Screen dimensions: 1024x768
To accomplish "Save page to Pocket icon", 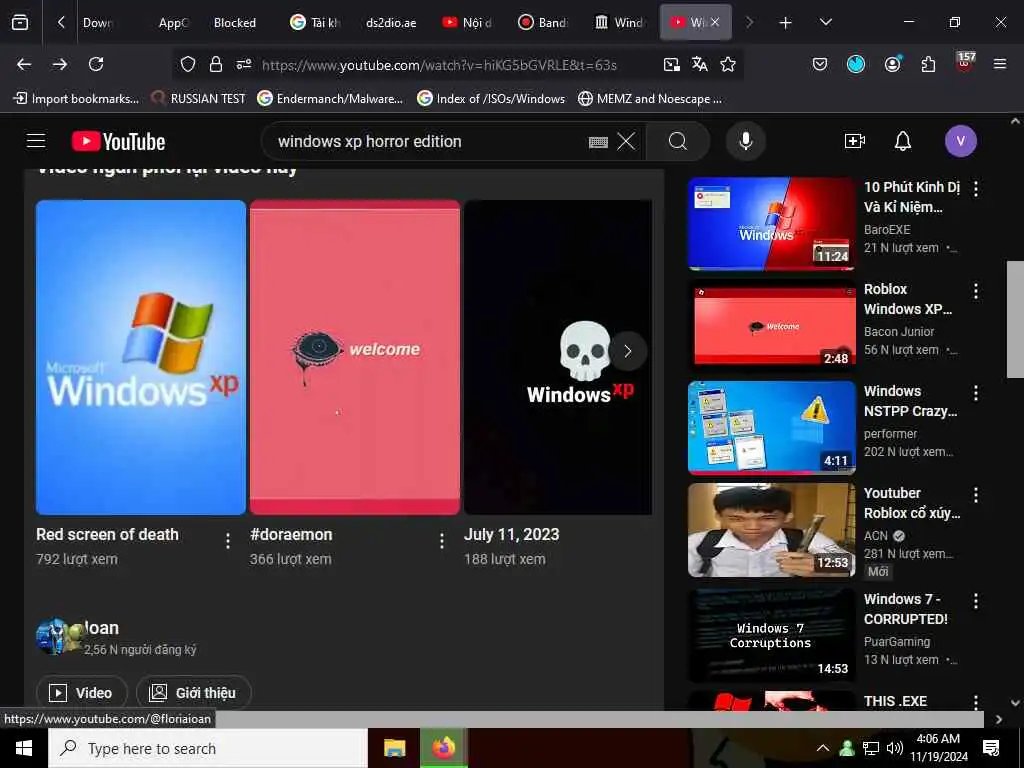I will 820,64.
